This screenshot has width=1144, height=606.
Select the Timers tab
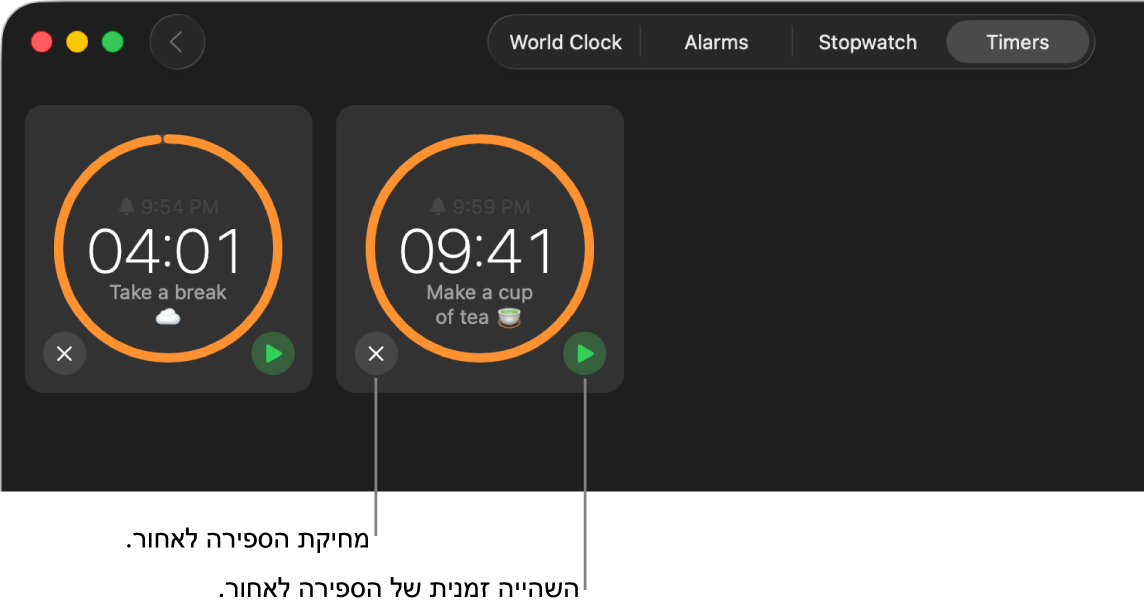pos(1017,42)
